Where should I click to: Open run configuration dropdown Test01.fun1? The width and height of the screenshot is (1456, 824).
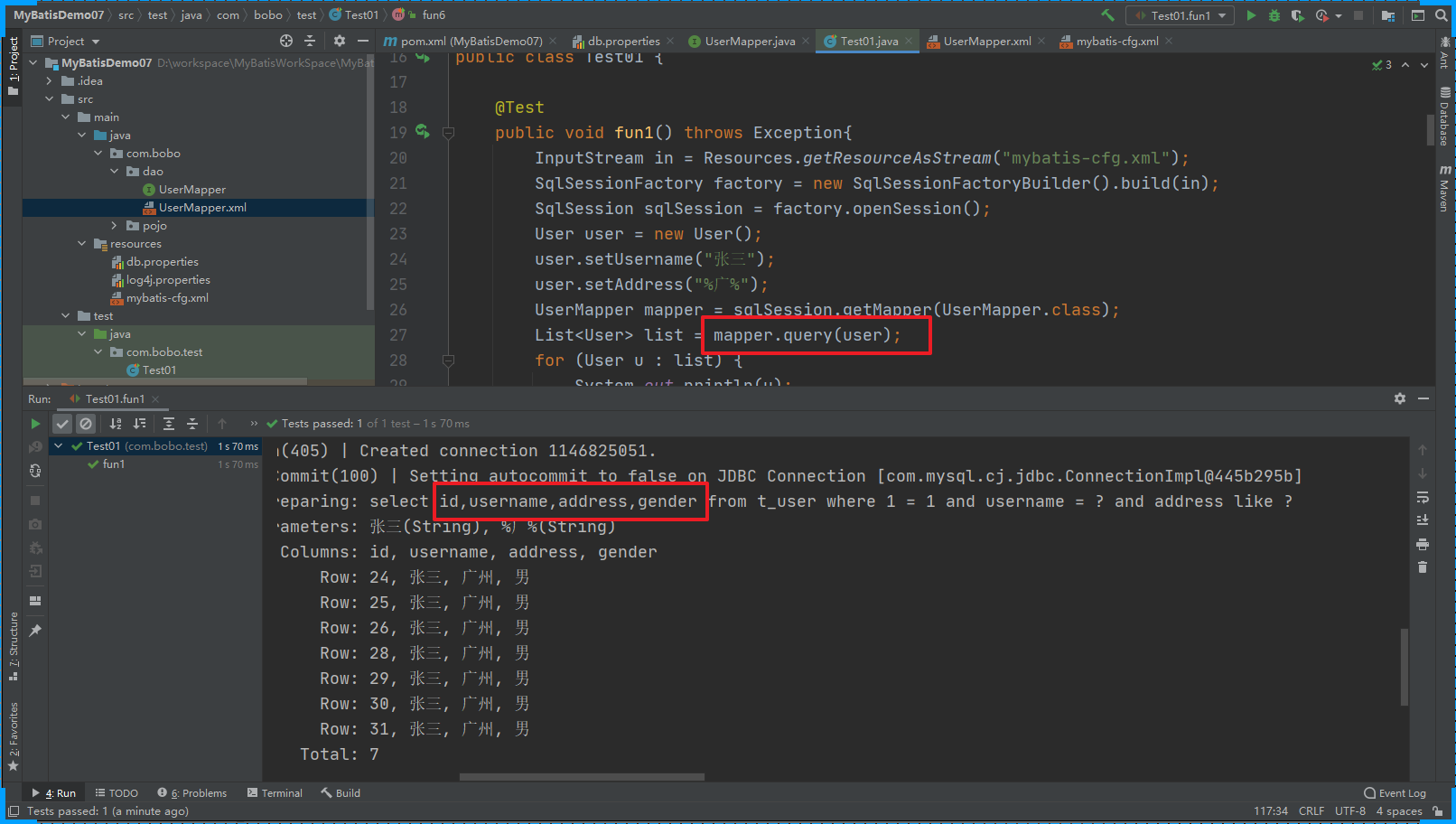pos(1180,15)
